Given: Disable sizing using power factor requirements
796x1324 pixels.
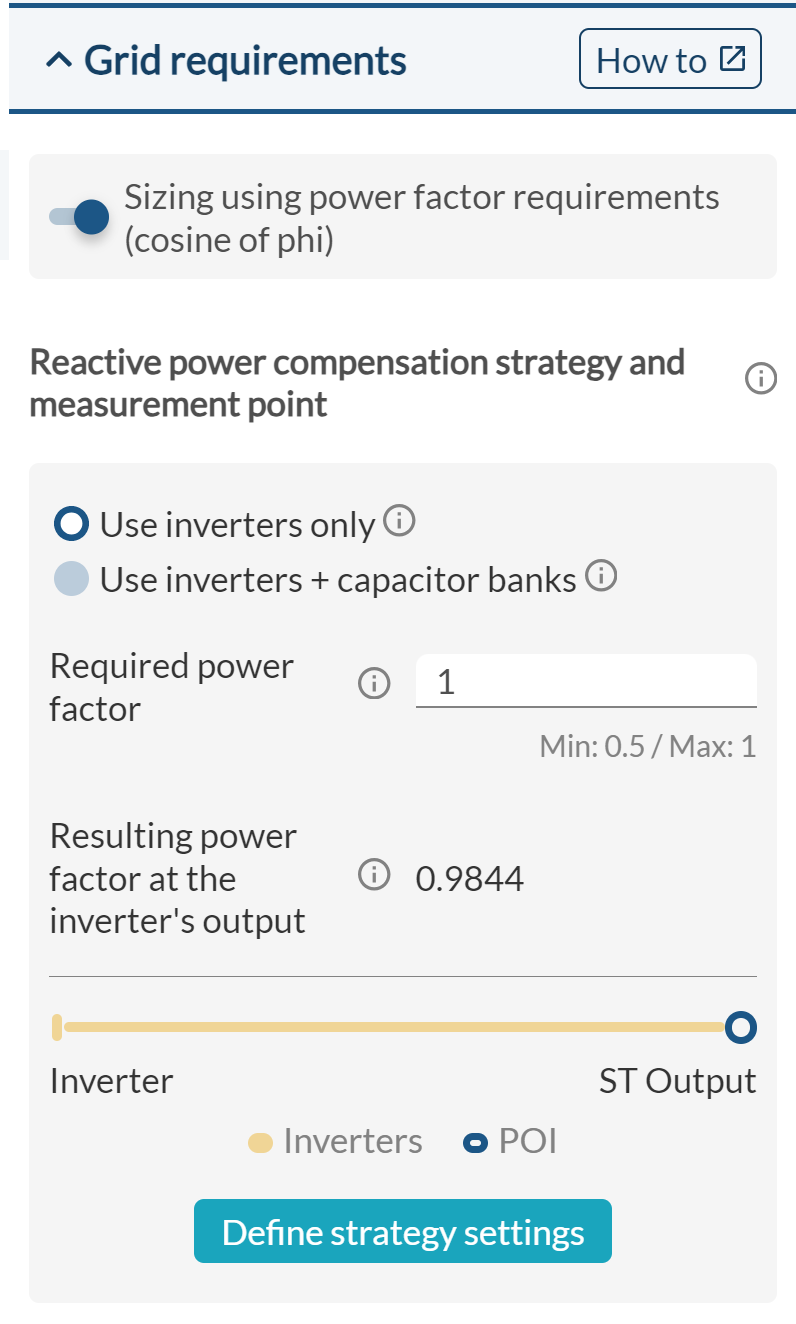Looking at the screenshot, I should [x=78, y=216].
